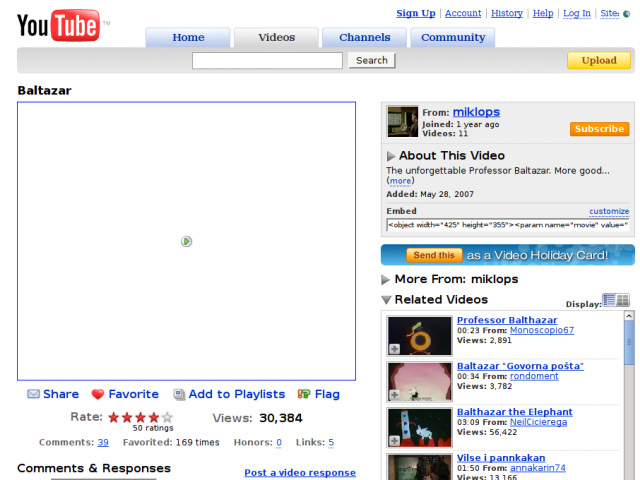The height and width of the screenshot is (480, 640).
Task: Click the Favorite heart icon
Action: click(98, 394)
